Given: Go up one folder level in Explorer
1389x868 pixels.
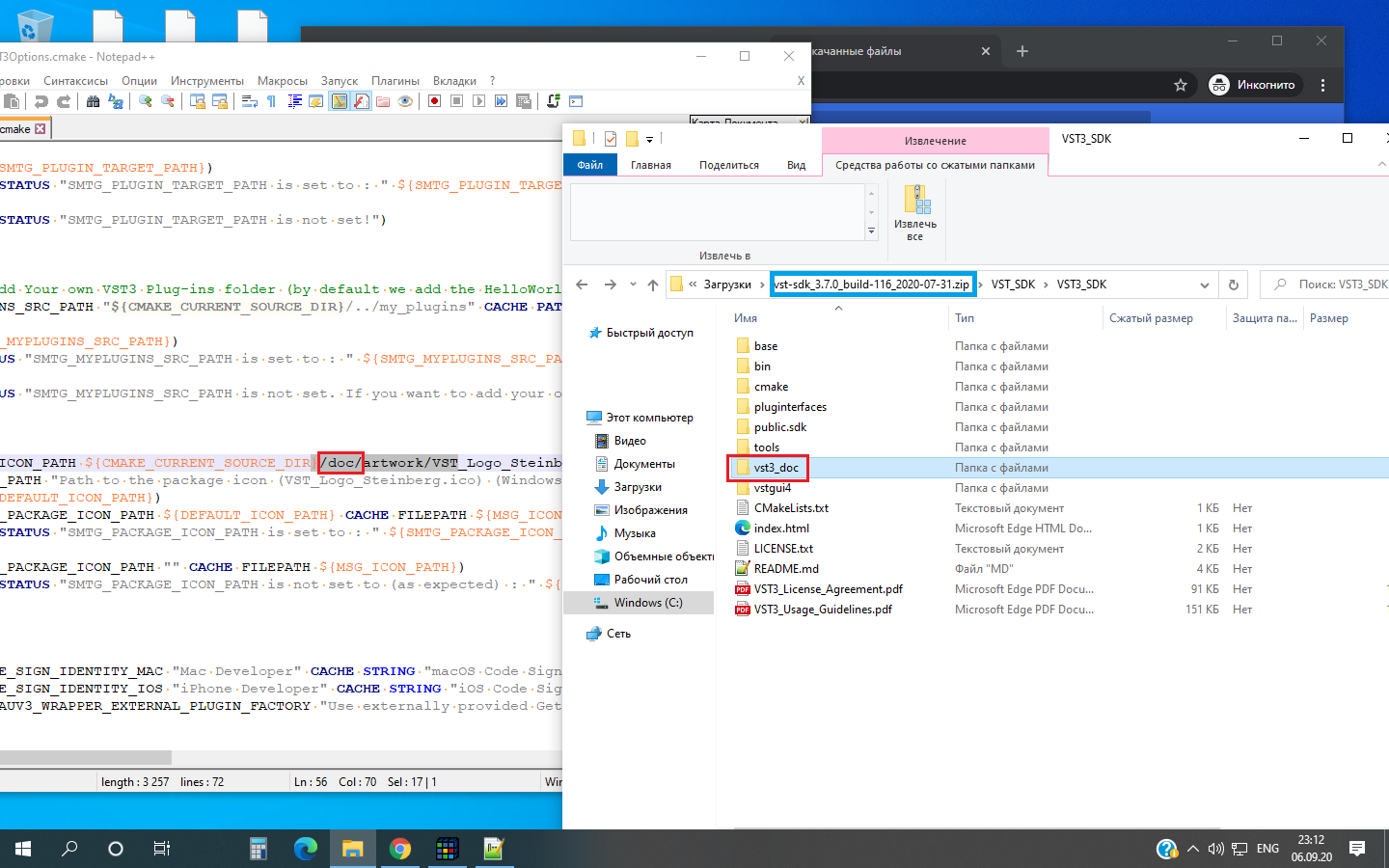Looking at the screenshot, I should point(653,285).
